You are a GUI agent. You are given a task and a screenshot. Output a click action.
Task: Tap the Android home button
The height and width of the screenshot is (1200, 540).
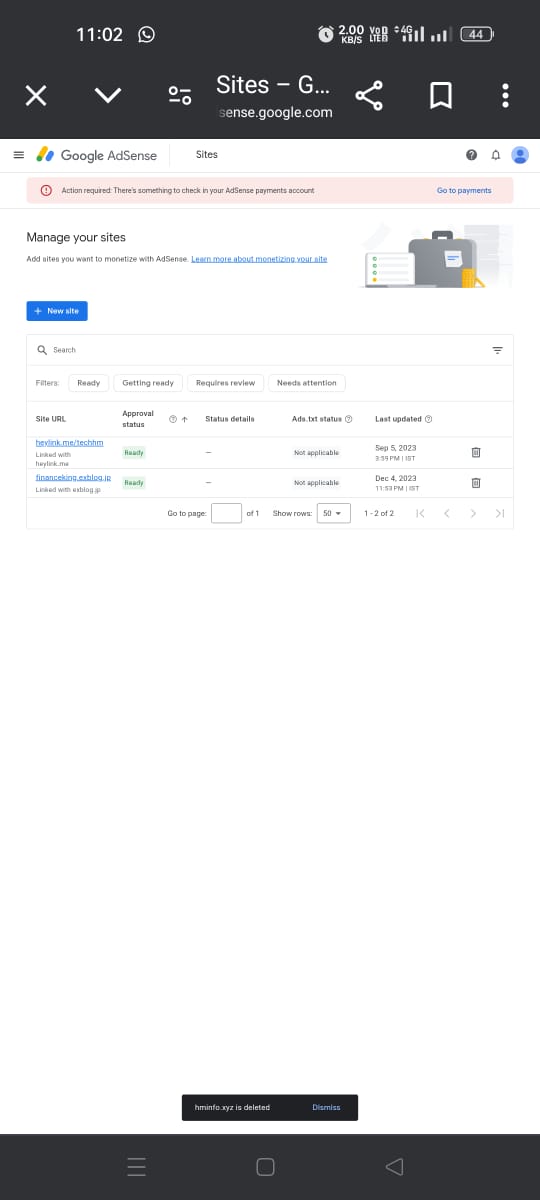[x=265, y=1167]
